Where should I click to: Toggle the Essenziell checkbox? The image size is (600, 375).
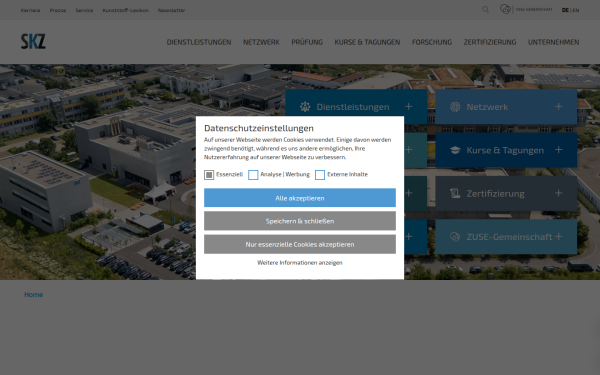point(209,175)
